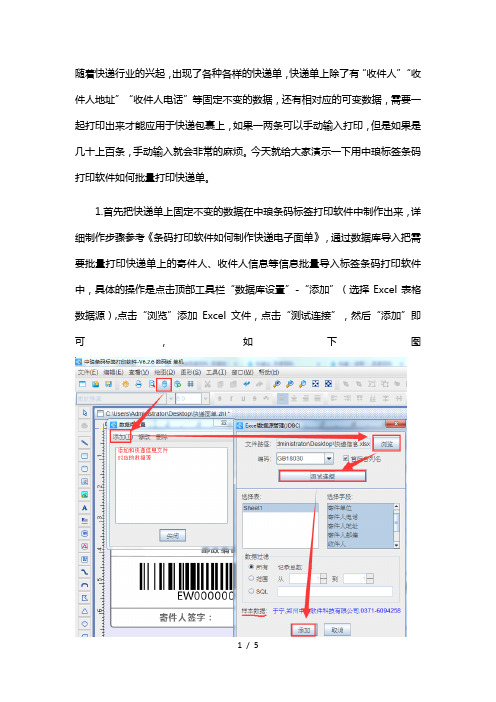496x702 pixels.
Task: Click the last blue fit-view icon
Action: coord(329,384)
